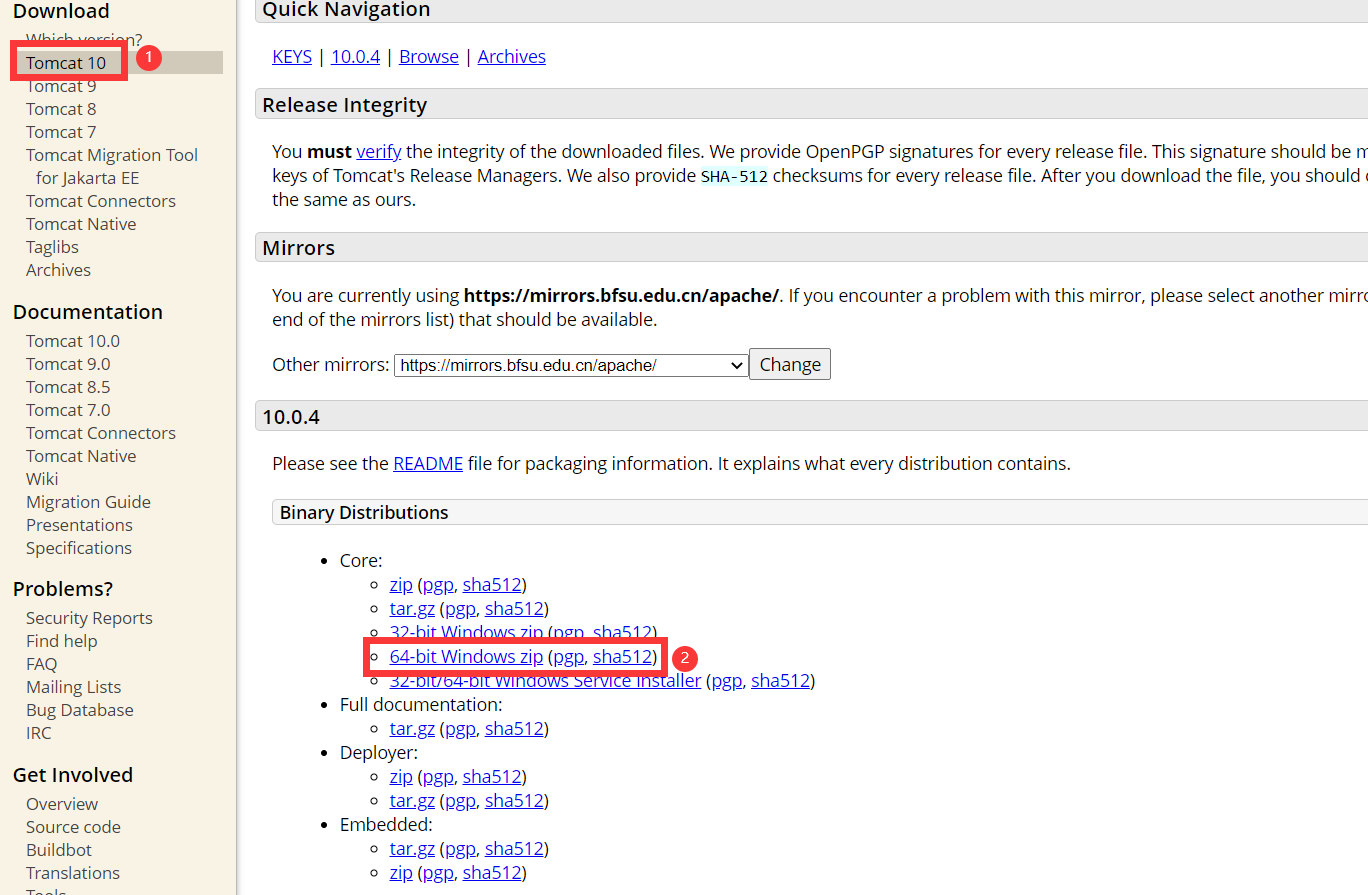Open Tomcat Connectors under Documentation

coord(101,433)
